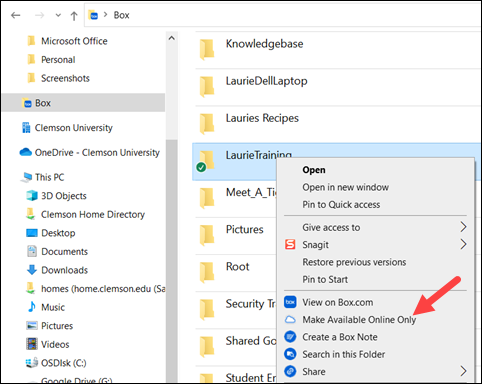
Task: Go forward with the Forward arrow
Action: (x=39, y=15)
